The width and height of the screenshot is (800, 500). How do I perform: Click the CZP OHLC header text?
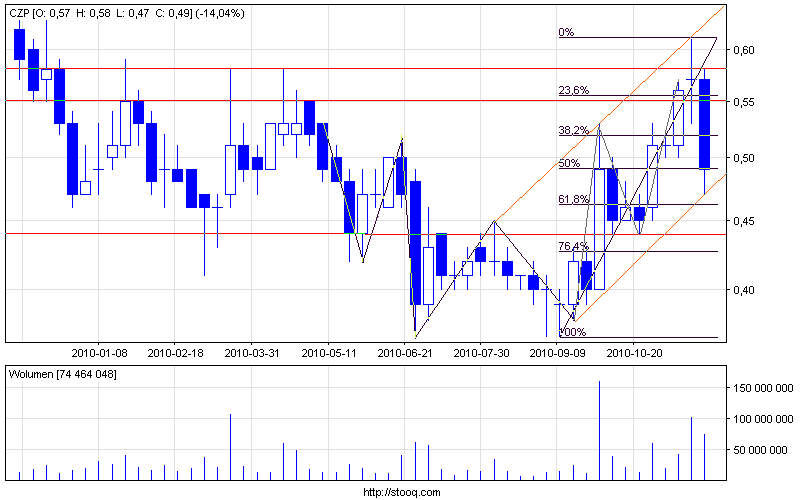[127, 13]
